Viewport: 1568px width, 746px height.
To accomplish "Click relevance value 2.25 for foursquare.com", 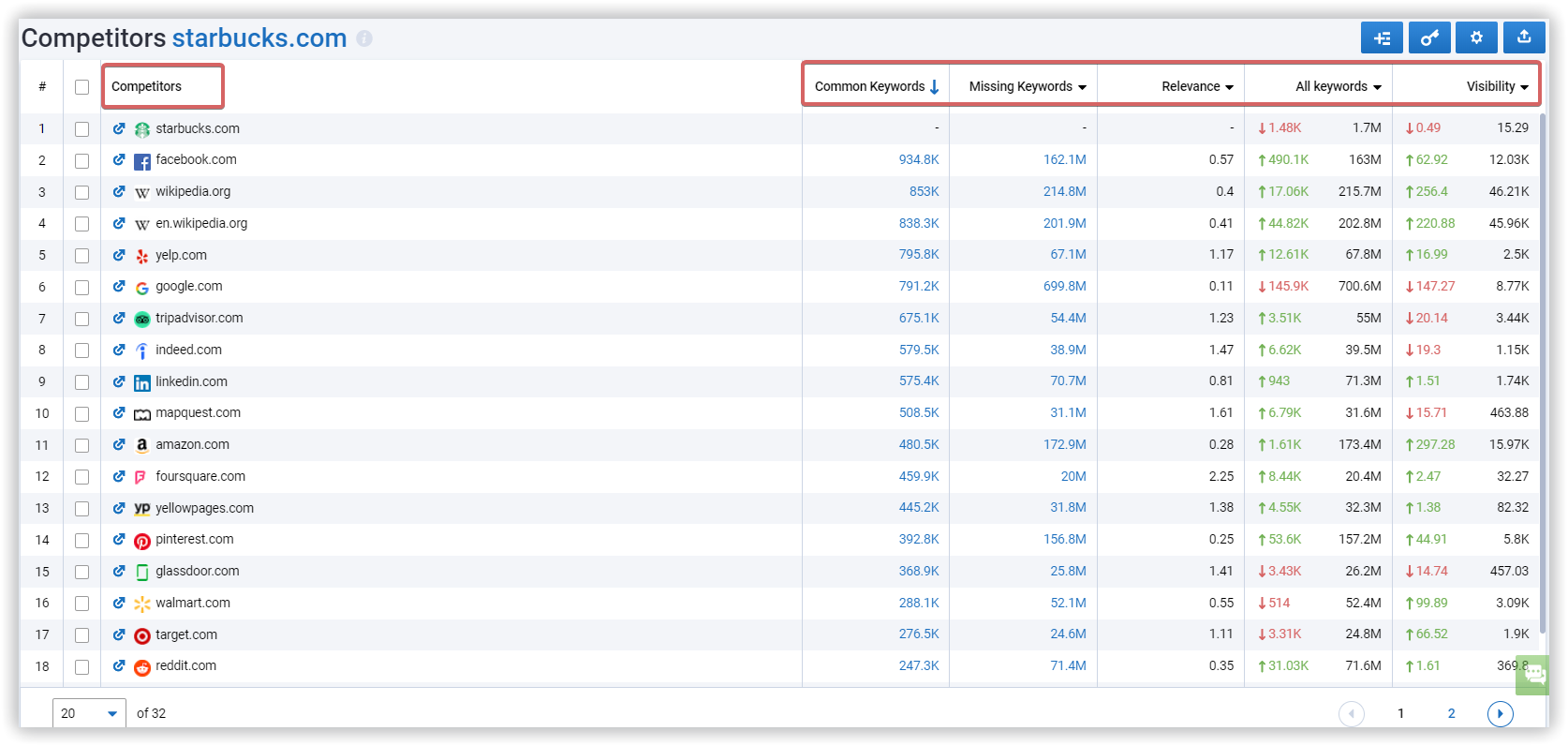I will 1221,477.
